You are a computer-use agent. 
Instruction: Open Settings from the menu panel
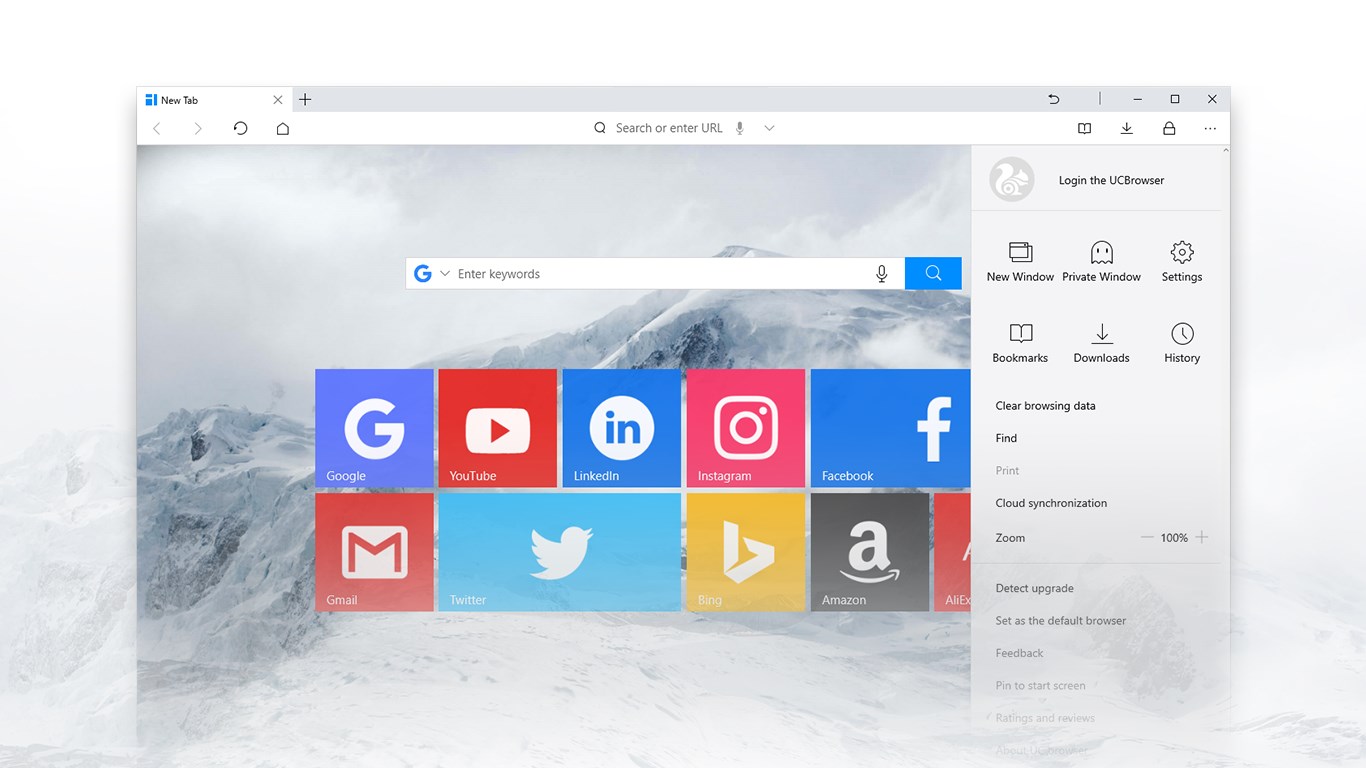1182,262
